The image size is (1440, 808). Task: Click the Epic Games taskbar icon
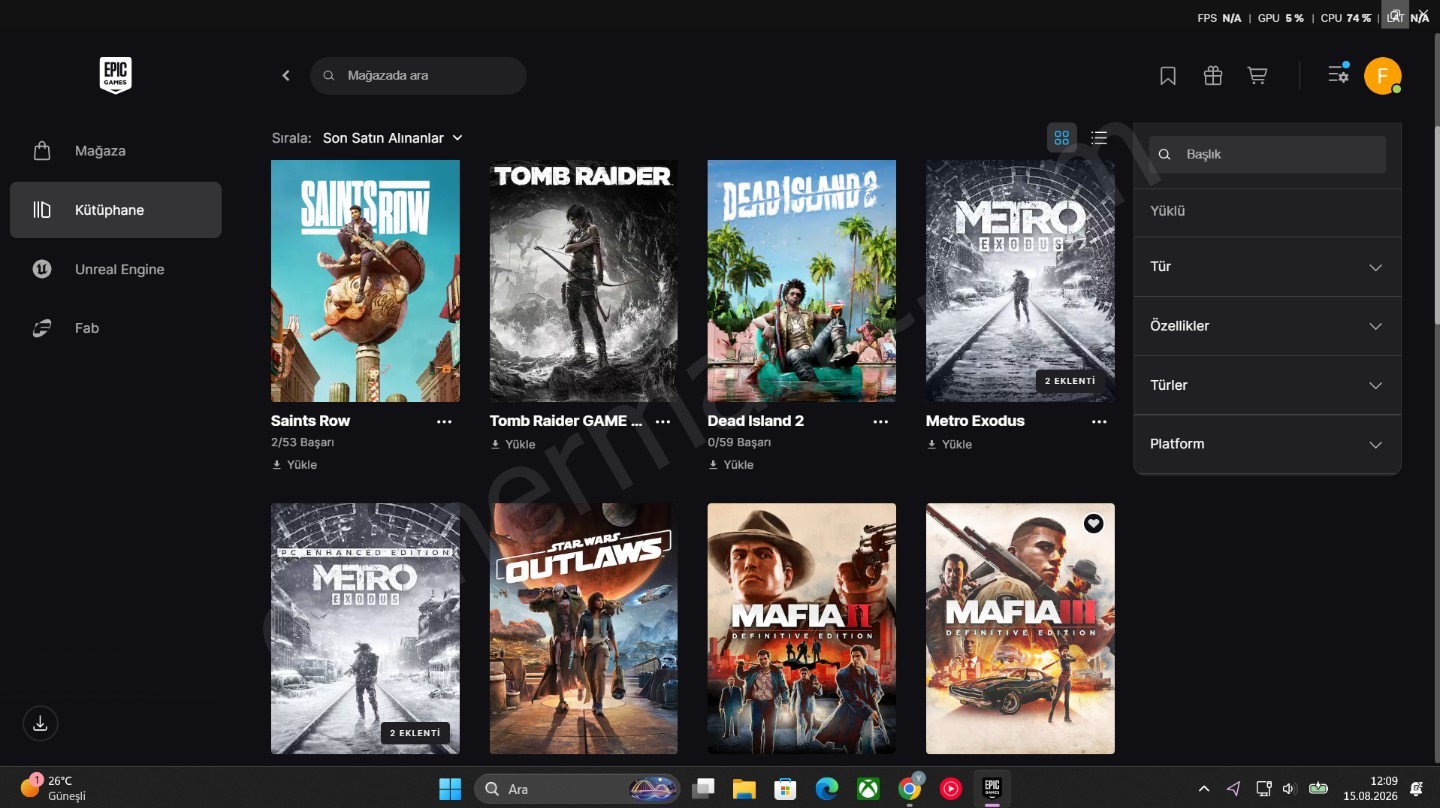pyautogui.click(x=992, y=788)
